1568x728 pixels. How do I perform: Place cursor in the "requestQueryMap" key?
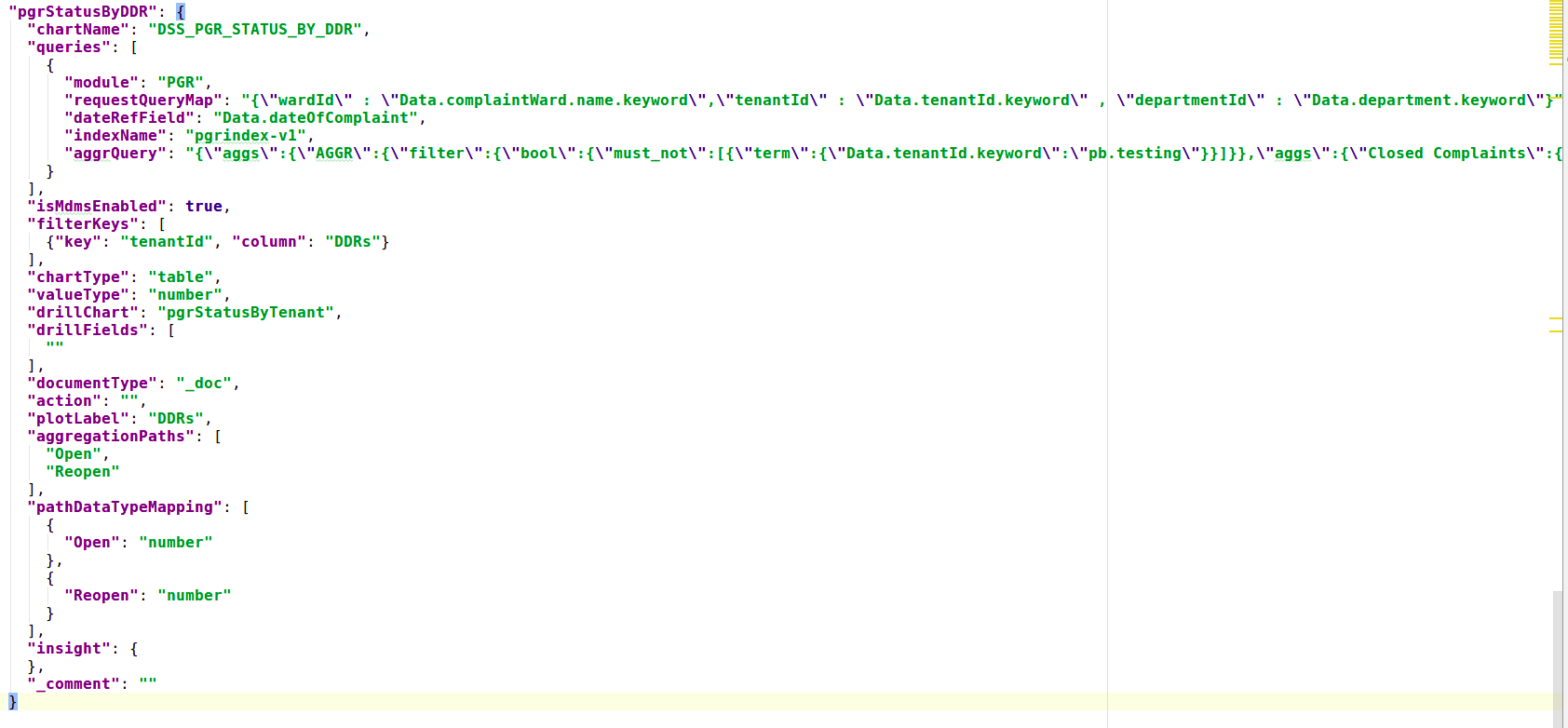(x=142, y=101)
